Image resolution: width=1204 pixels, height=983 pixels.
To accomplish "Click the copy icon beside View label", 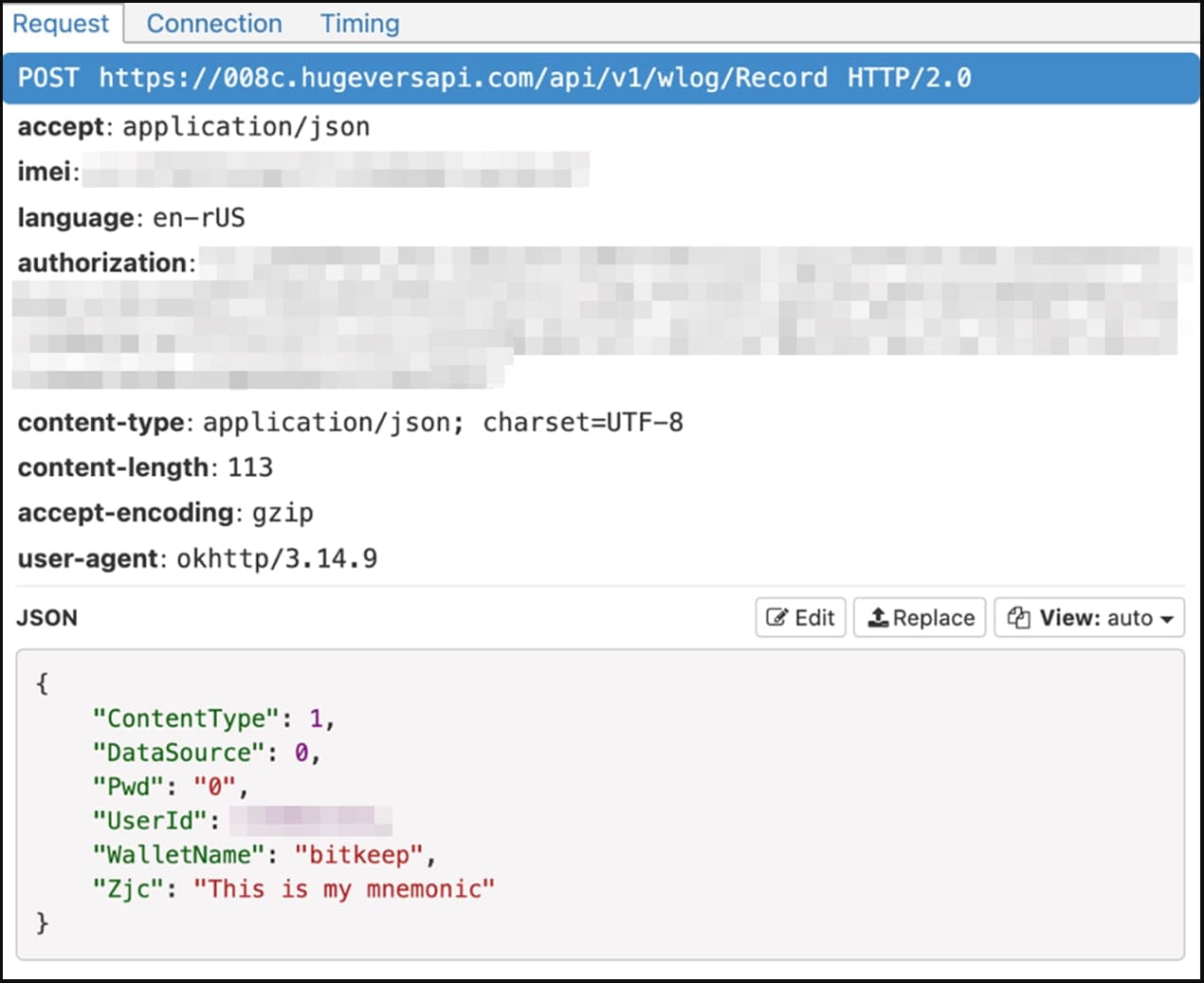I will [1019, 618].
